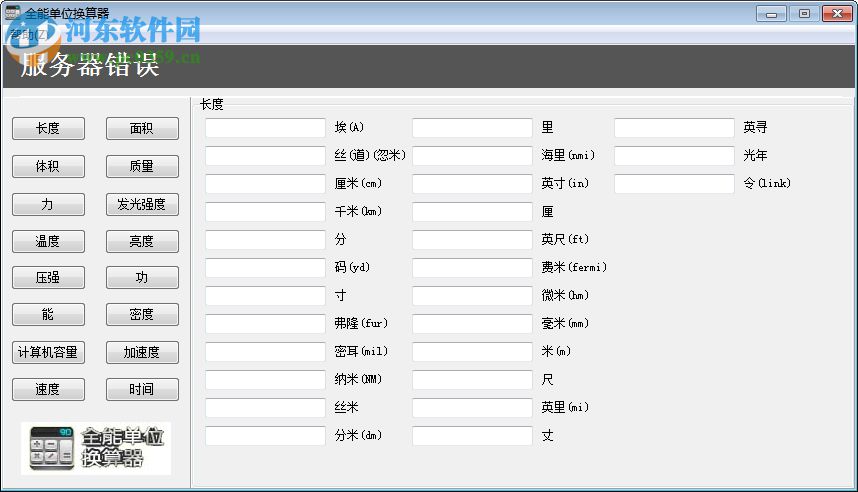The image size is (858, 492).
Task: Switch to 速度 conversion
Action: 48,390
